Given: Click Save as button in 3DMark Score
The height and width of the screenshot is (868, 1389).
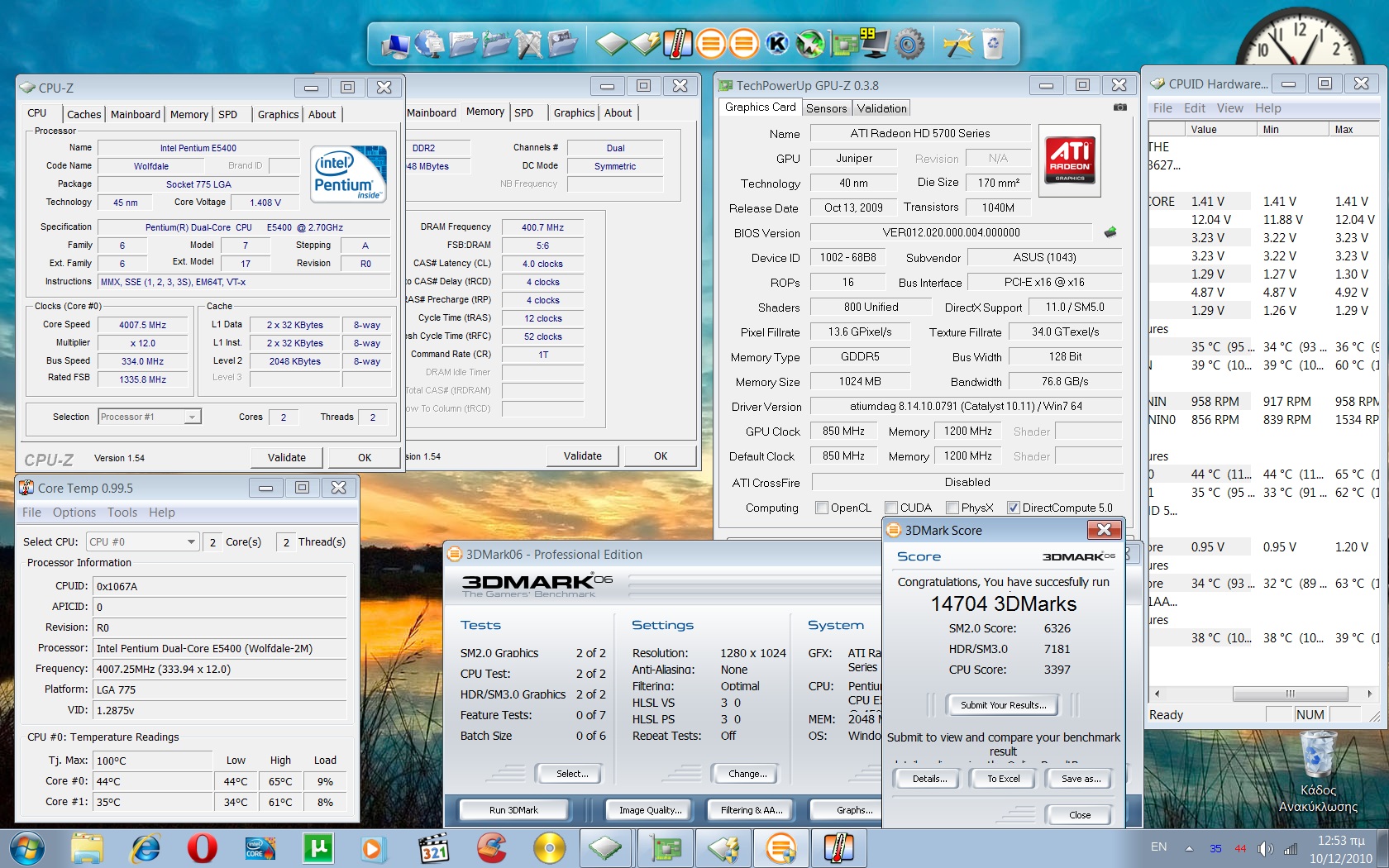Looking at the screenshot, I should pyautogui.click(x=1081, y=779).
